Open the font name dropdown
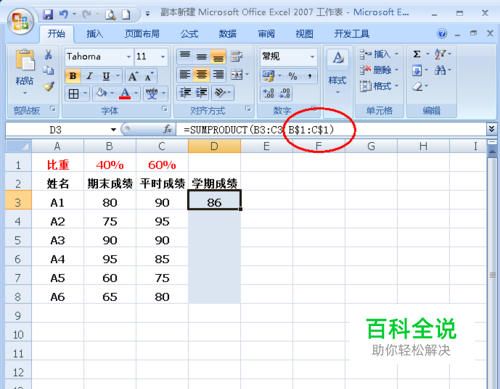This screenshot has height=389, width=500. point(129,57)
